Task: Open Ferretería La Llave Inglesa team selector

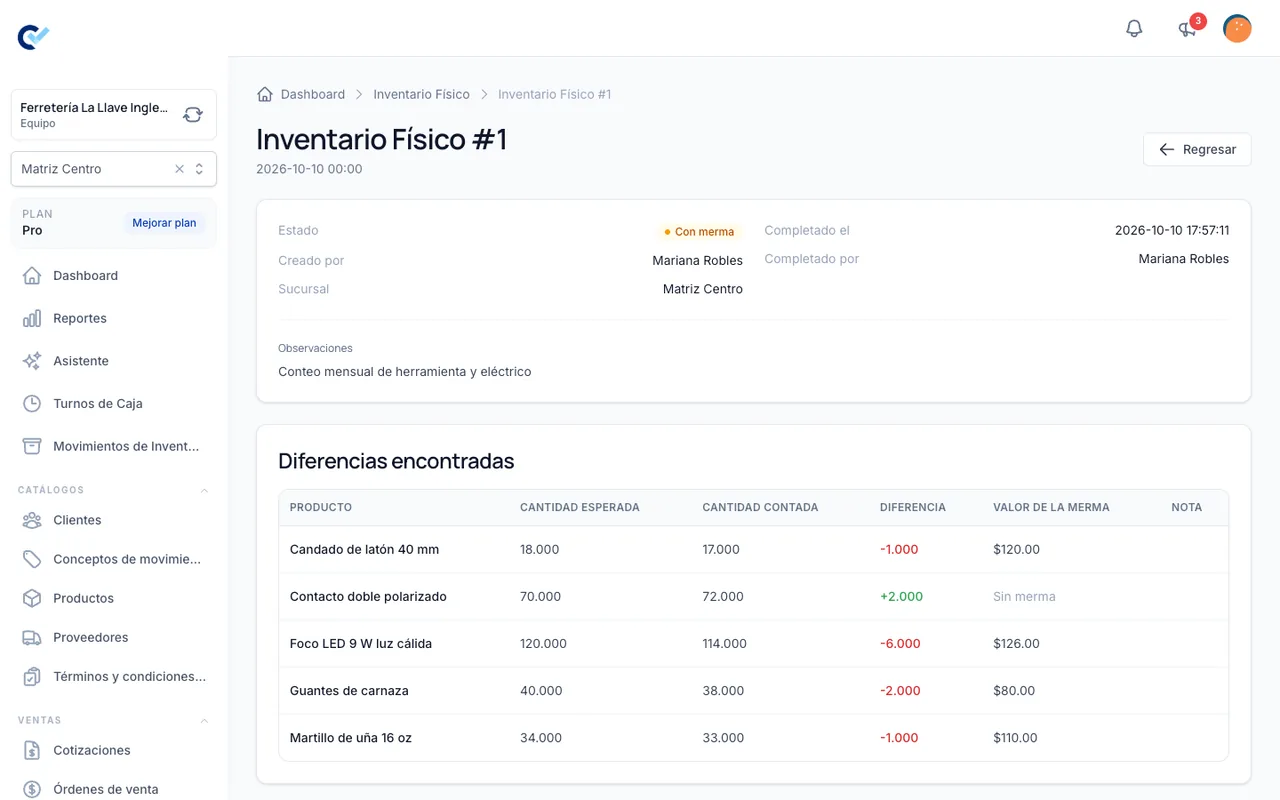Action: (x=114, y=114)
